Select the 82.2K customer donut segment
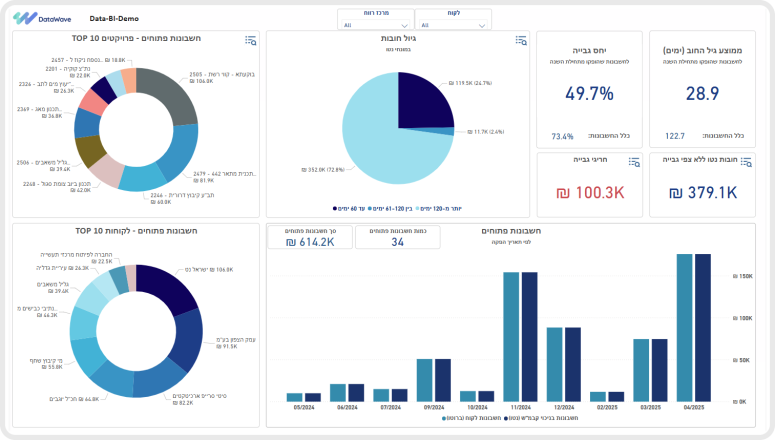This screenshot has height=440, width=775. click(x=161, y=381)
